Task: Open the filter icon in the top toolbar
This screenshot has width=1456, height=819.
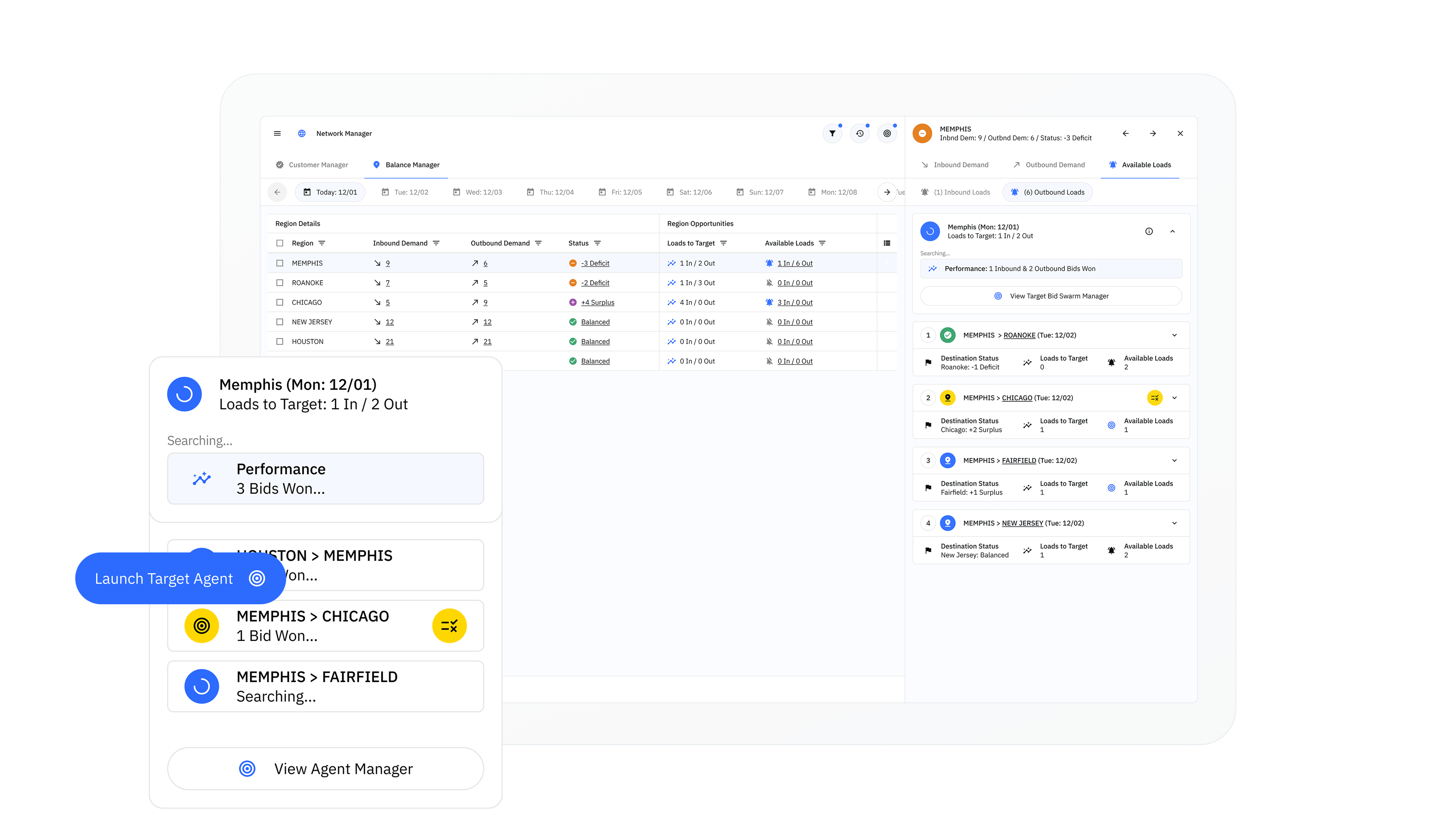Action: click(x=832, y=133)
